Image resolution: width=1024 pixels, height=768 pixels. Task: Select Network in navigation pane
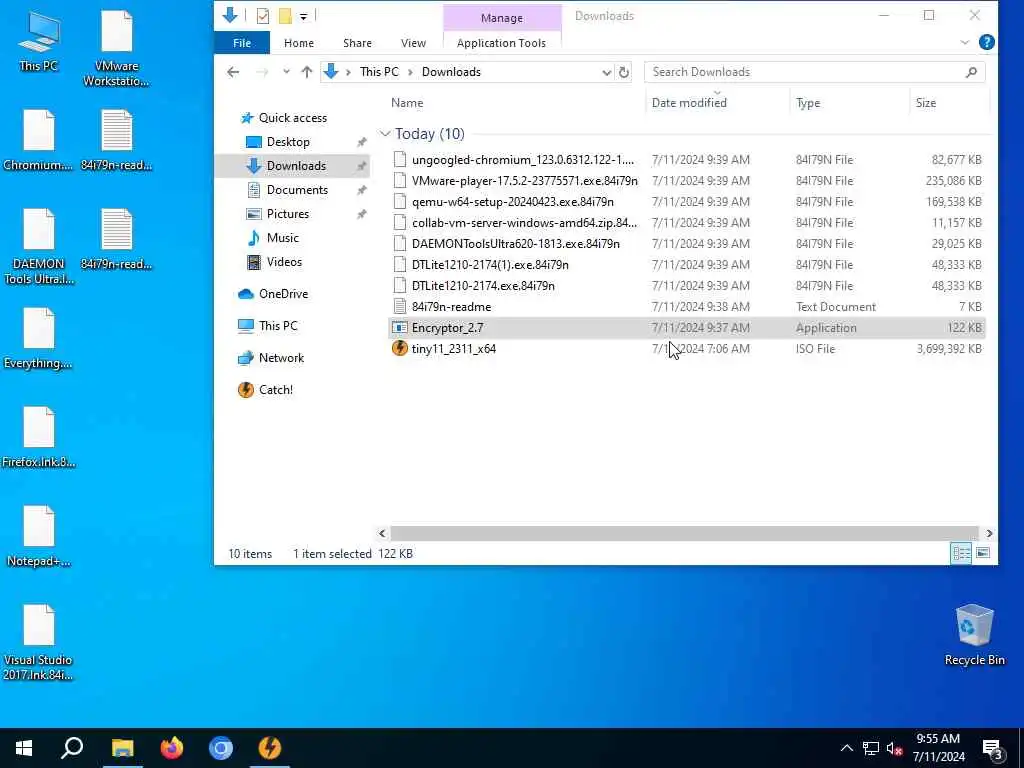coord(281,358)
